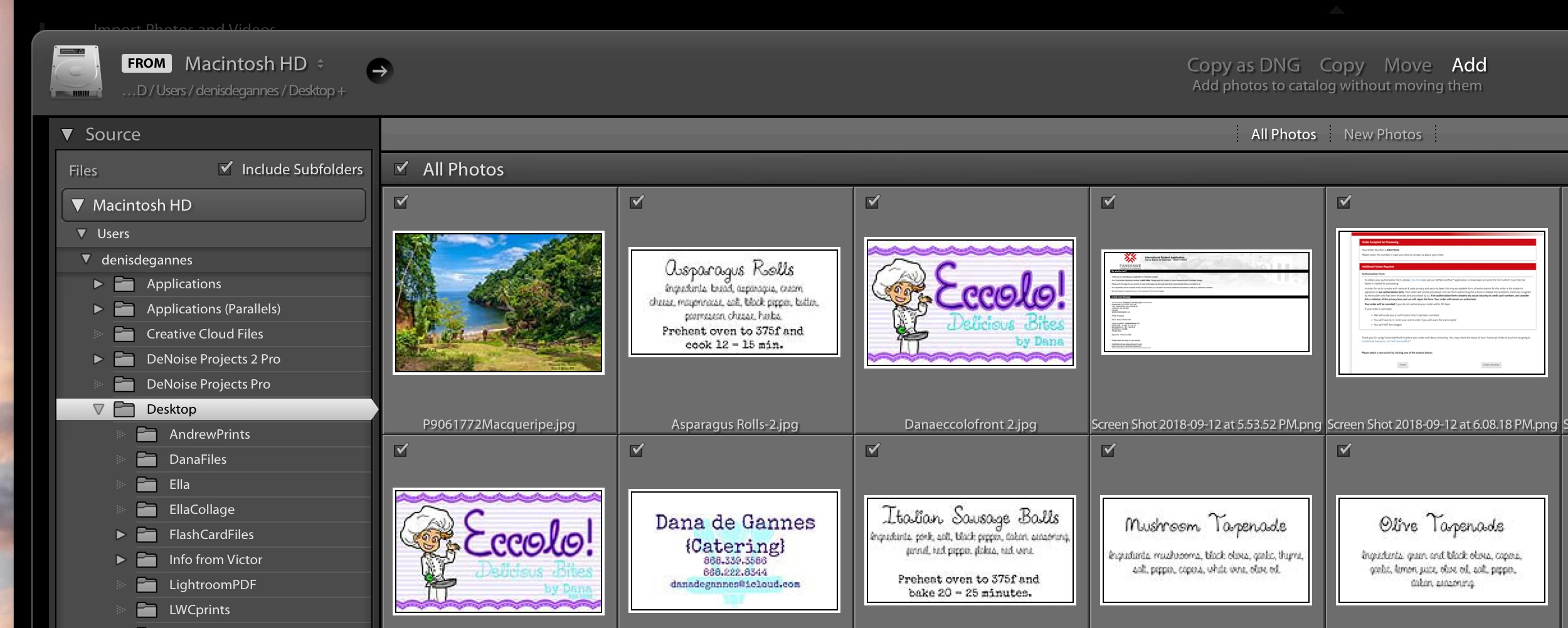Select the Mushroom Tapenade card thumbnail
This screenshot has height=628, width=1568.
(x=1206, y=550)
